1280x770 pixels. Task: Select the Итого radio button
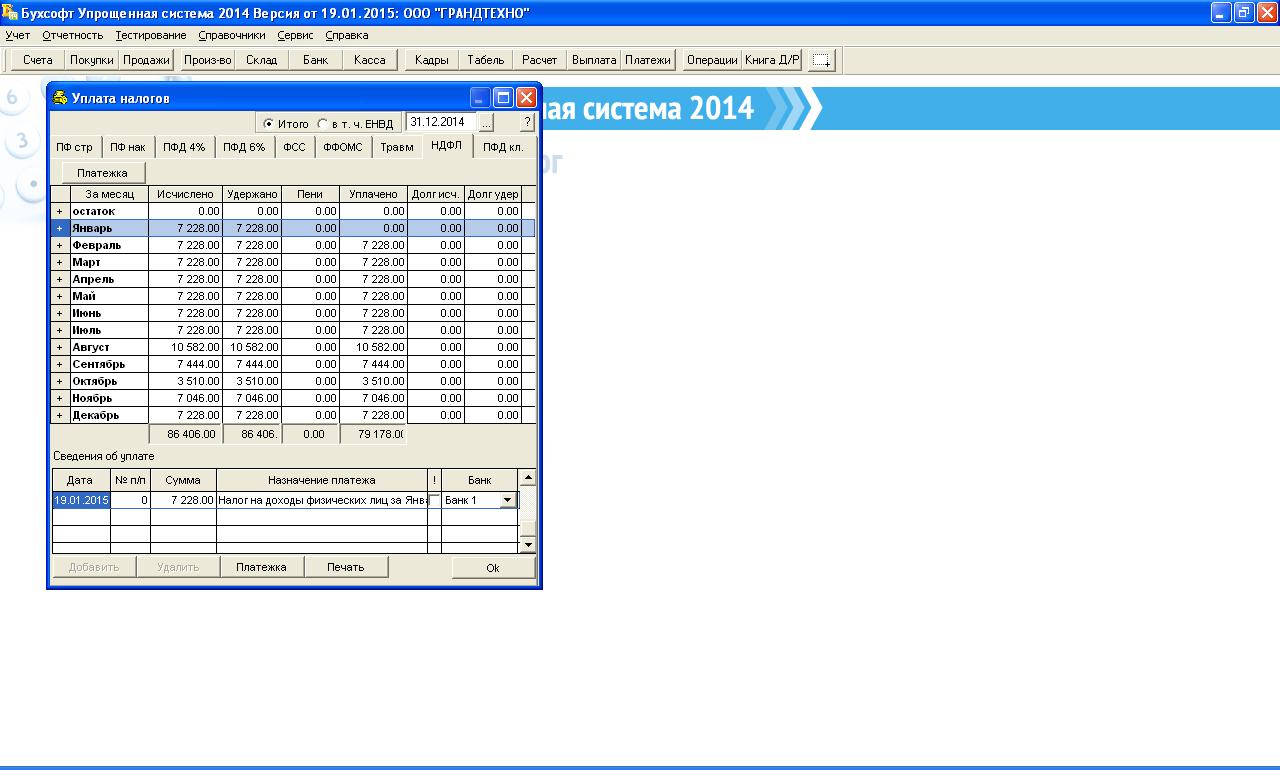click(268, 124)
